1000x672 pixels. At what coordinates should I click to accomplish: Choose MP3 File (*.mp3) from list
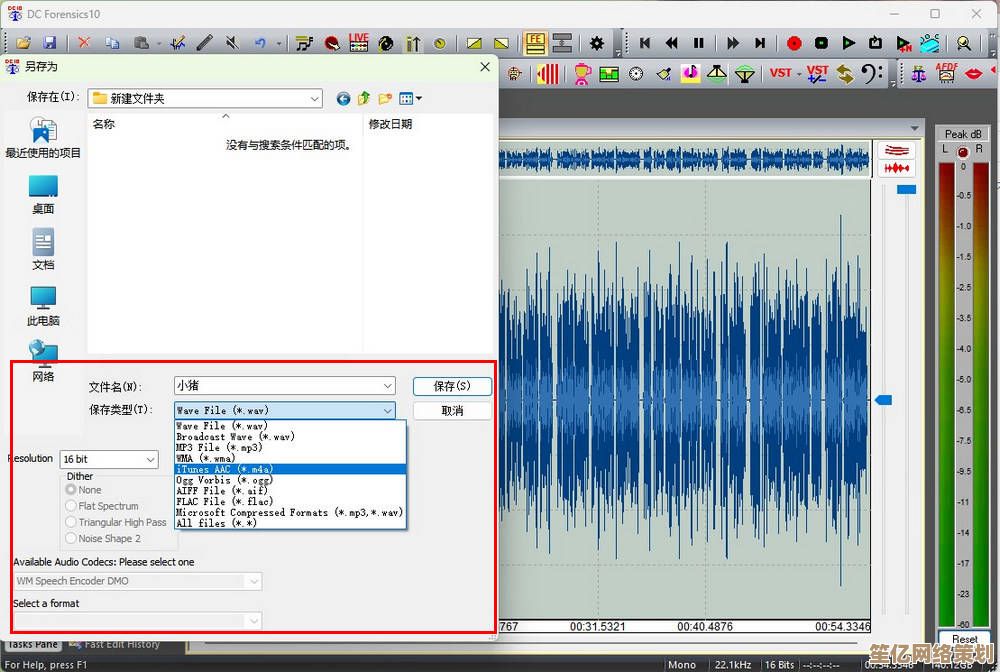click(219, 447)
